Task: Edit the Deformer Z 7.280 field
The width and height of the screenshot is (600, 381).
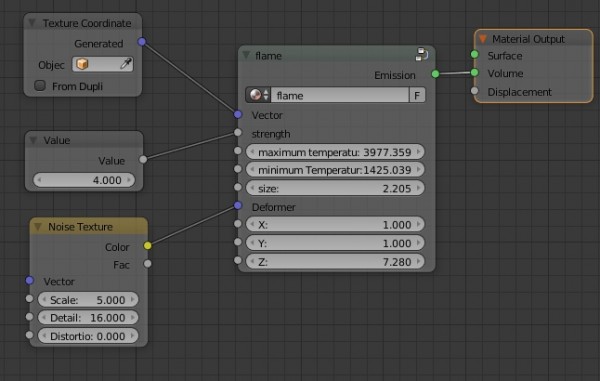Action: [x=335, y=262]
